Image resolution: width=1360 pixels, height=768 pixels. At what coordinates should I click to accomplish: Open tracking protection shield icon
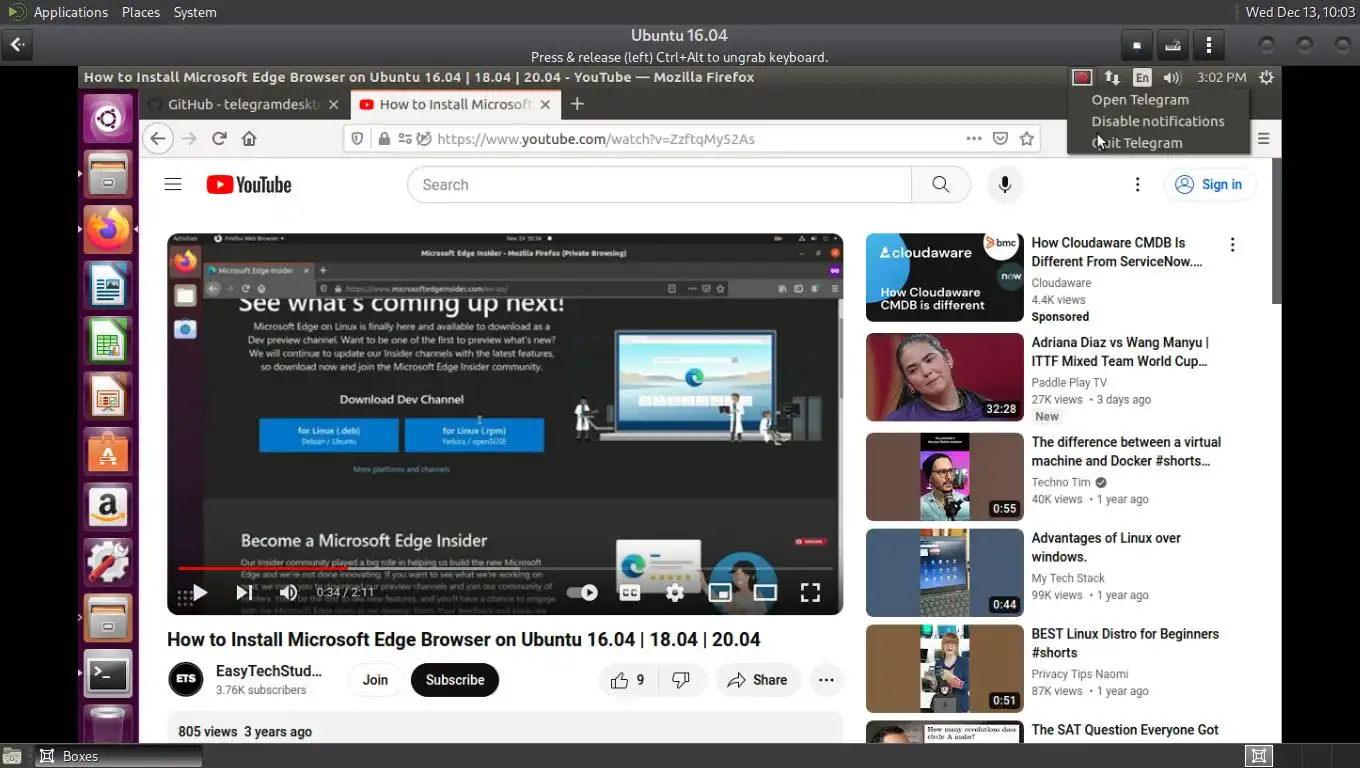click(357, 139)
